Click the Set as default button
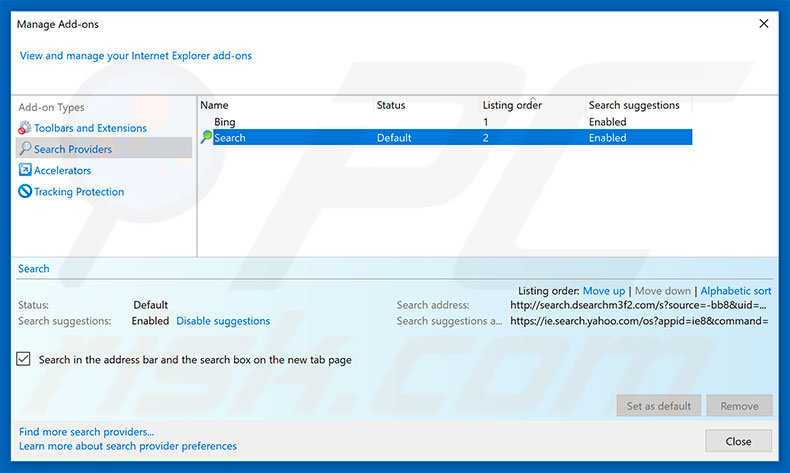The image size is (790, 473). coord(659,406)
